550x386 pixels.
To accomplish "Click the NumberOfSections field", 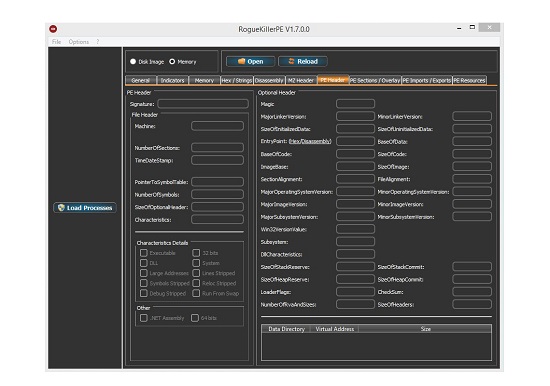I will click(x=217, y=147).
